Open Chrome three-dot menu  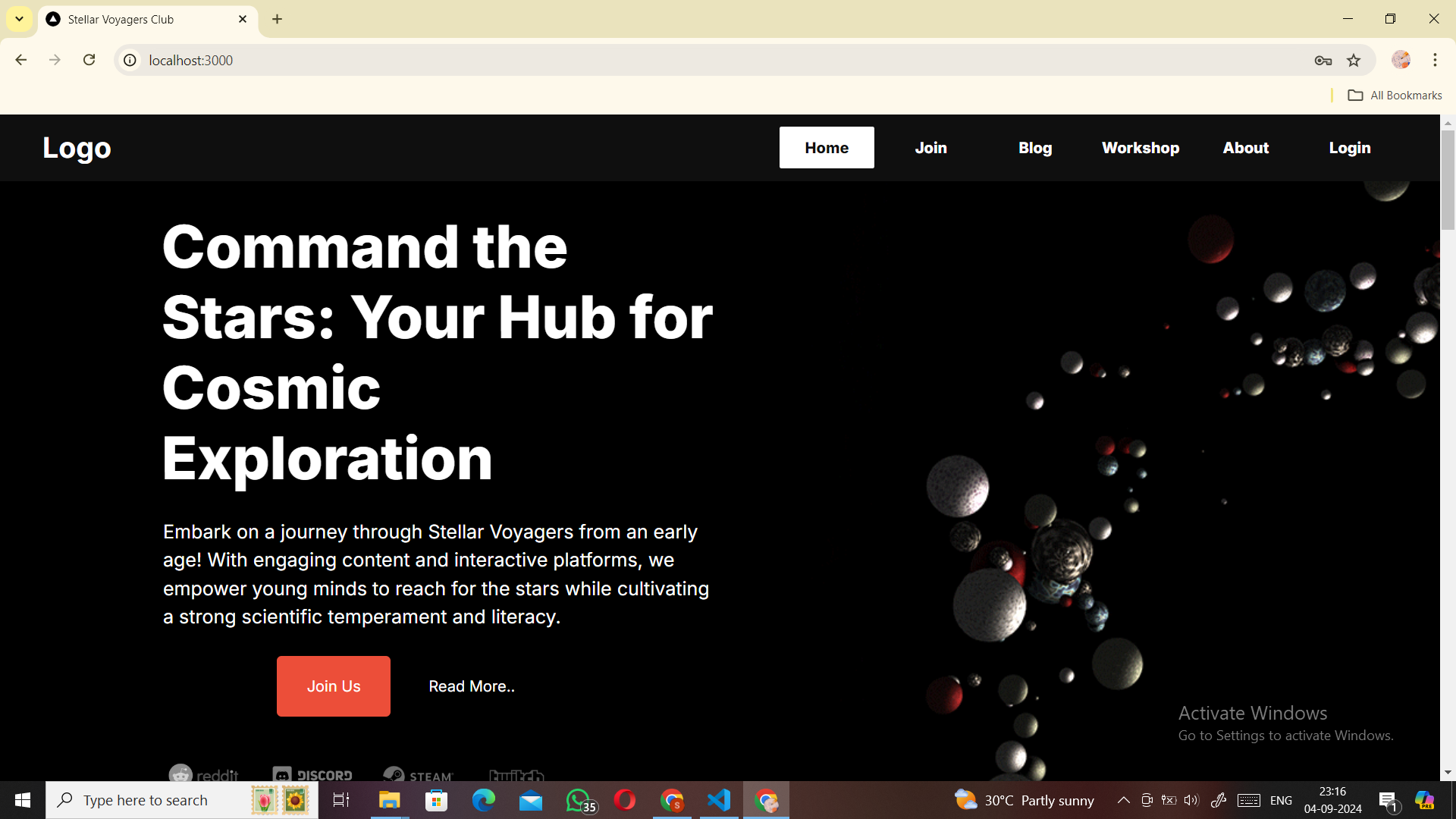coord(1435,60)
